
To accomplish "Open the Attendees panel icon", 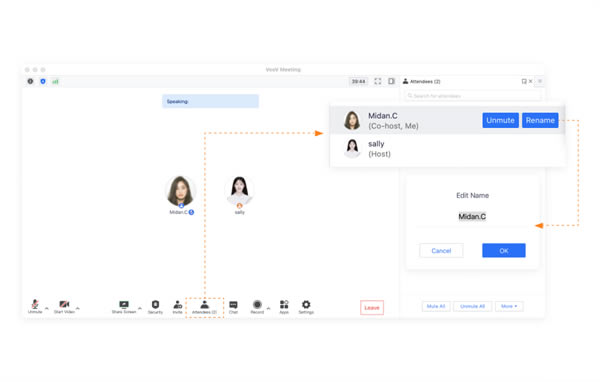I will point(204,307).
